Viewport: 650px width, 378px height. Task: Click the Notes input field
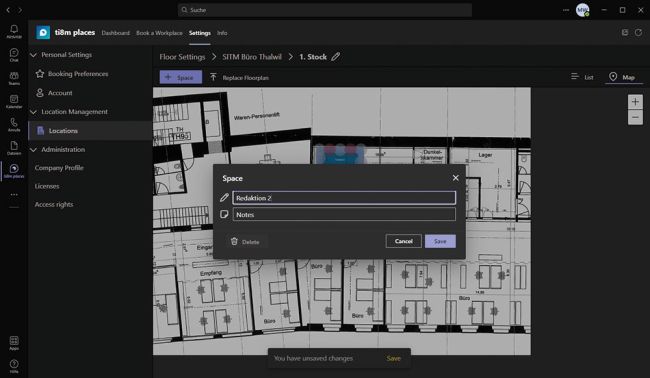[344, 214]
